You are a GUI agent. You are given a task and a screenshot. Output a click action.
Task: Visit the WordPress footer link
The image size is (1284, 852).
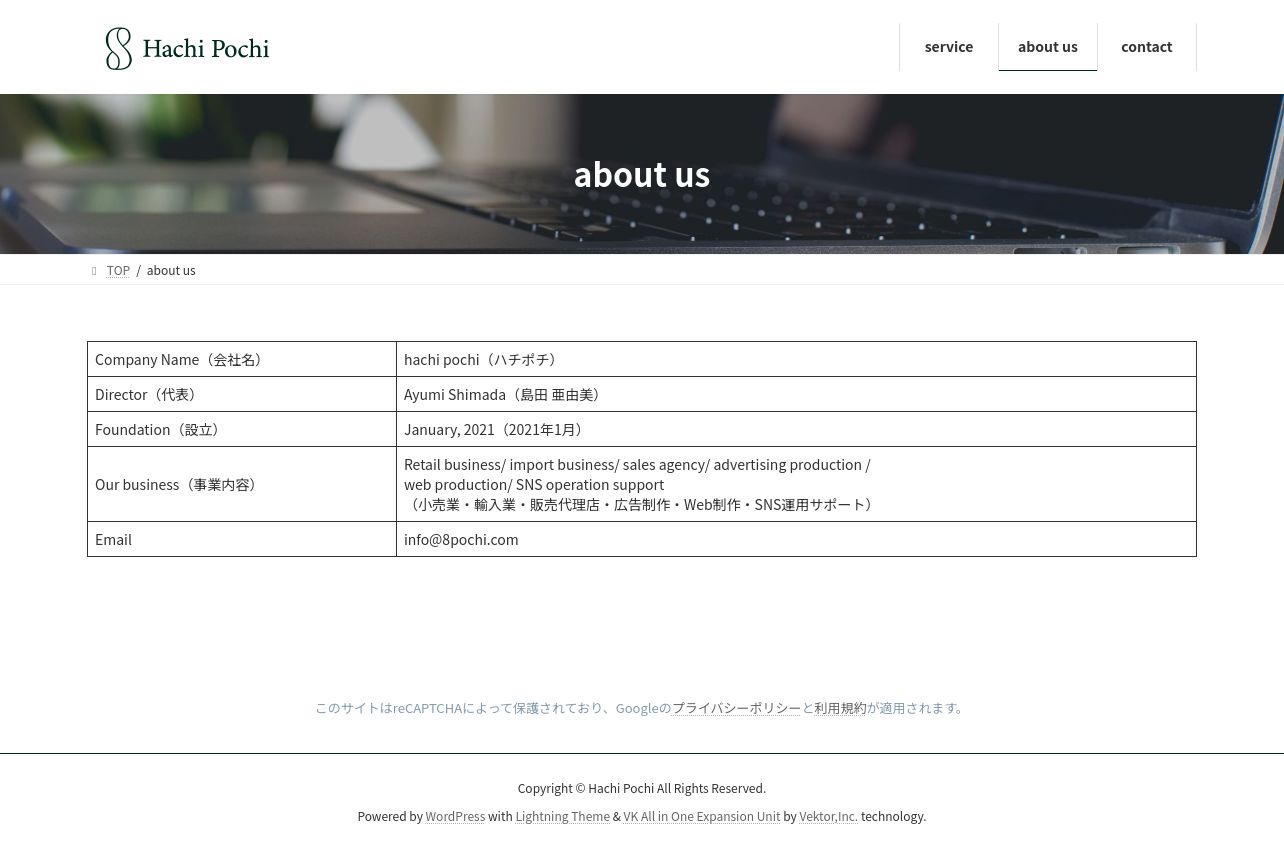point(455,817)
